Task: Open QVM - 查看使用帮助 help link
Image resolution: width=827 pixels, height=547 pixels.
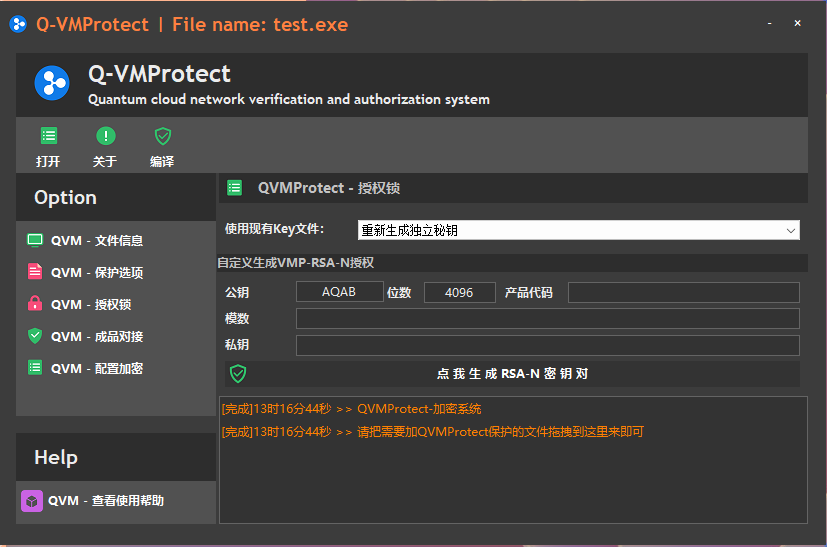Action: [106, 501]
